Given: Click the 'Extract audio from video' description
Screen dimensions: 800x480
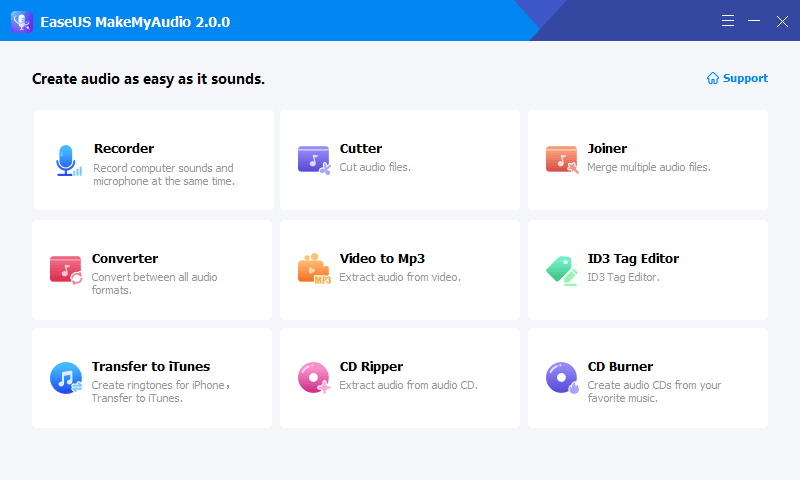Looking at the screenshot, I should [x=399, y=277].
